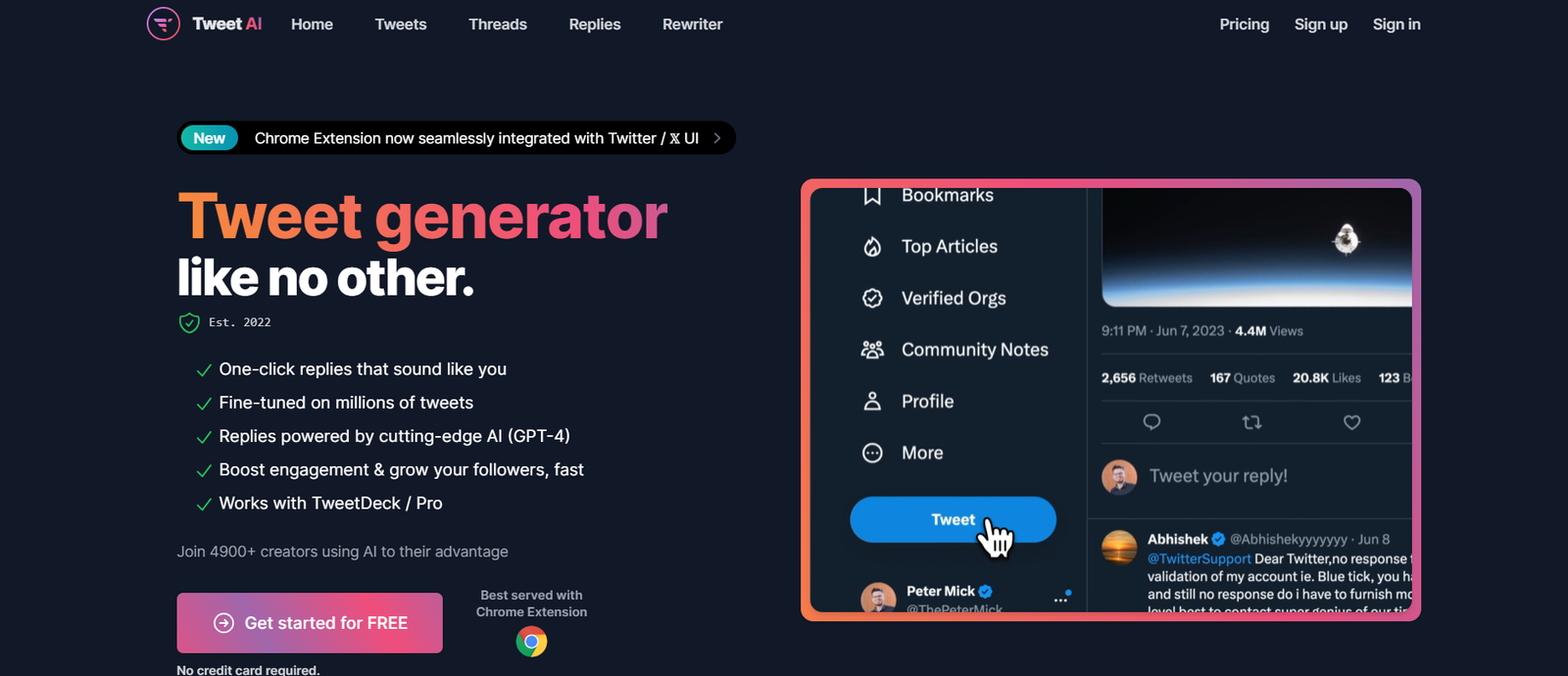This screenshot has width=1568, height=676.
Task: Open Top Articles flame icon
Action: point(872,247)
